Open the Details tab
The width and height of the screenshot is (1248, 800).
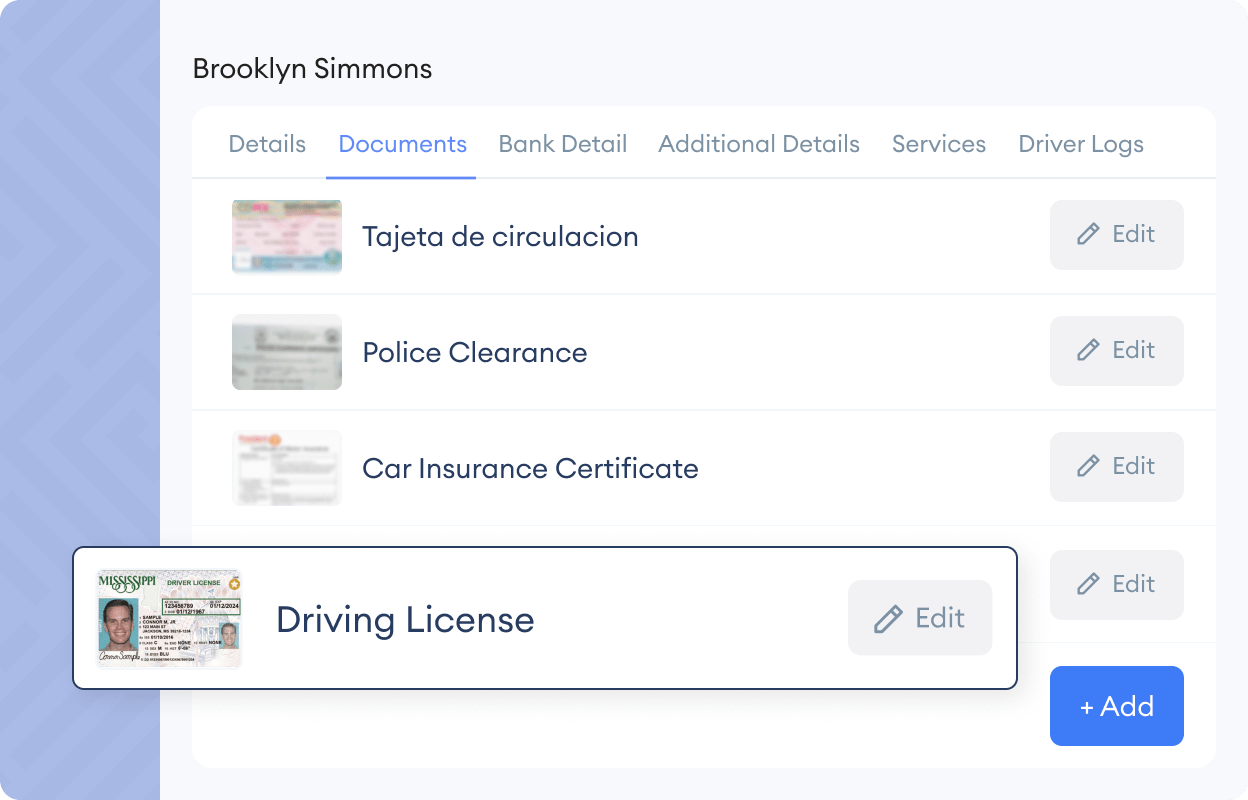266,144
